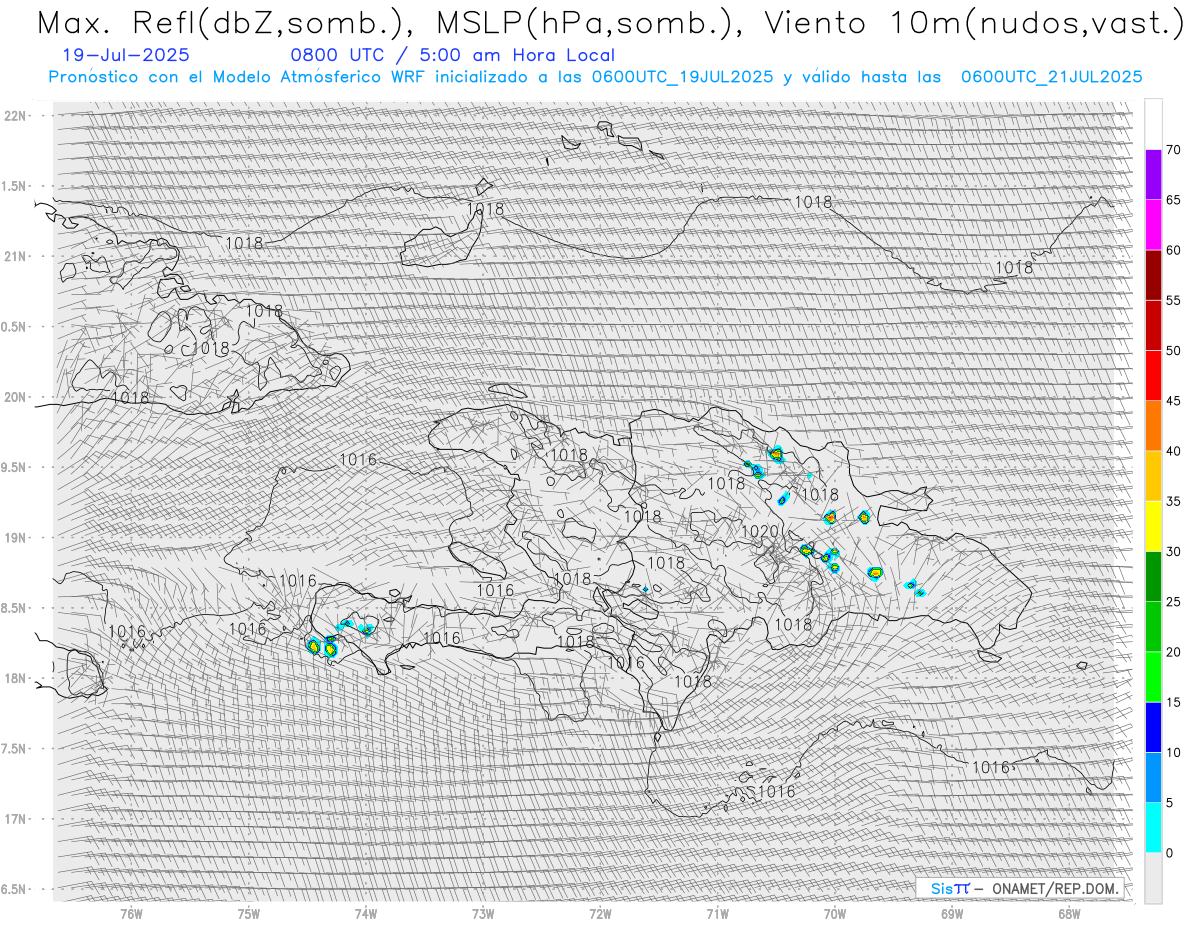
Task: Click the gray below-0 swatch at the colorbar bottom
Action: click(x=1153, y=878)
